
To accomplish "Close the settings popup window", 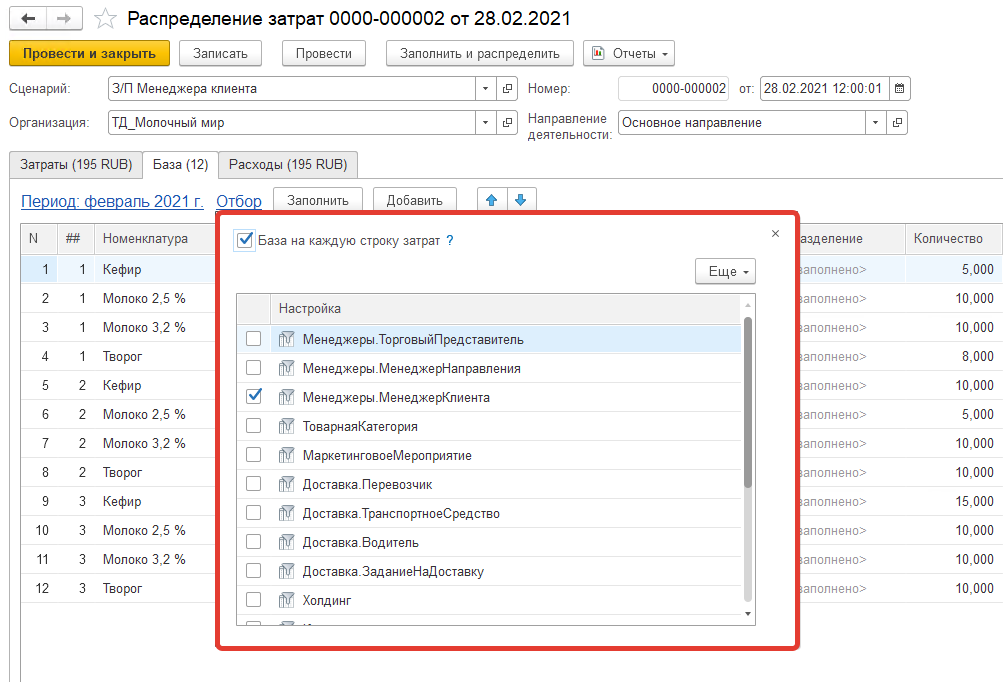I will point(775,234).
